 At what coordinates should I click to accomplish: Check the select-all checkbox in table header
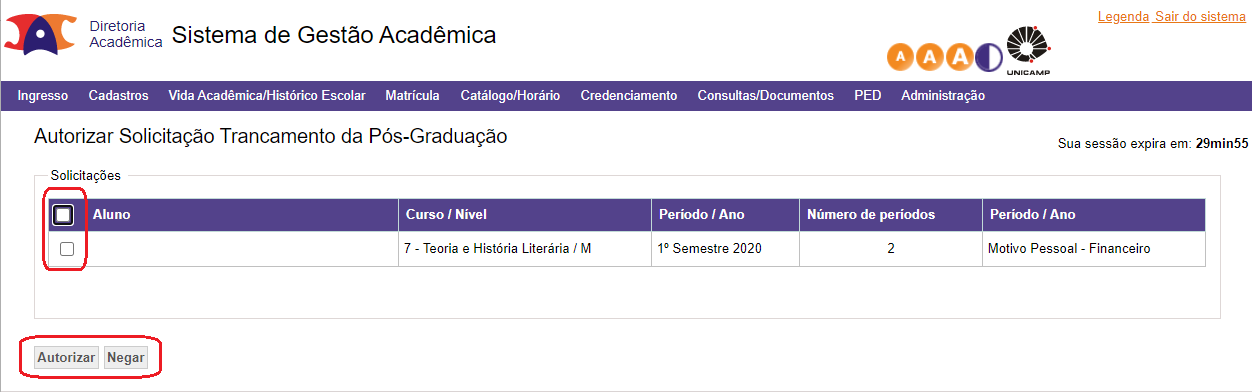pyautogui.click(x=63, y=215)
